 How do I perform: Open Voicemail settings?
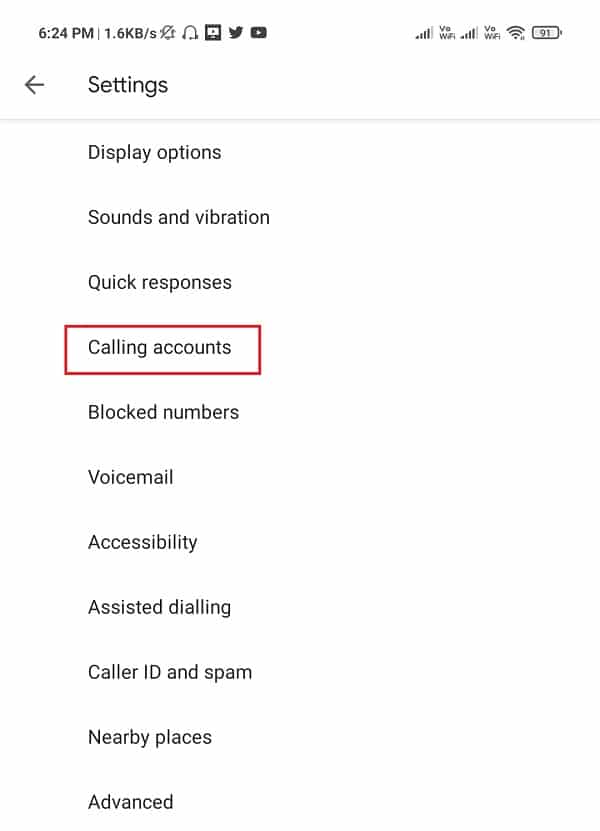(x=131, y=478)
